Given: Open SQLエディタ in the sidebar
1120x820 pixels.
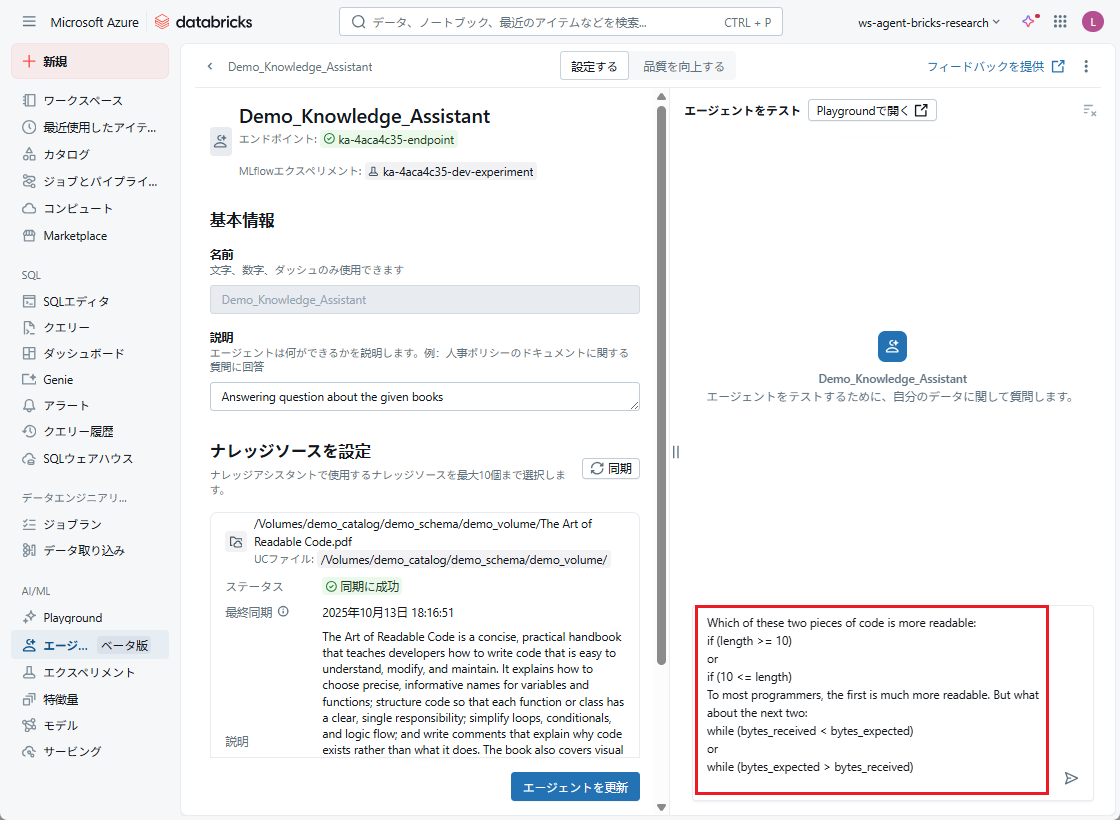Looking at the screenshot, I should [90, 301].
